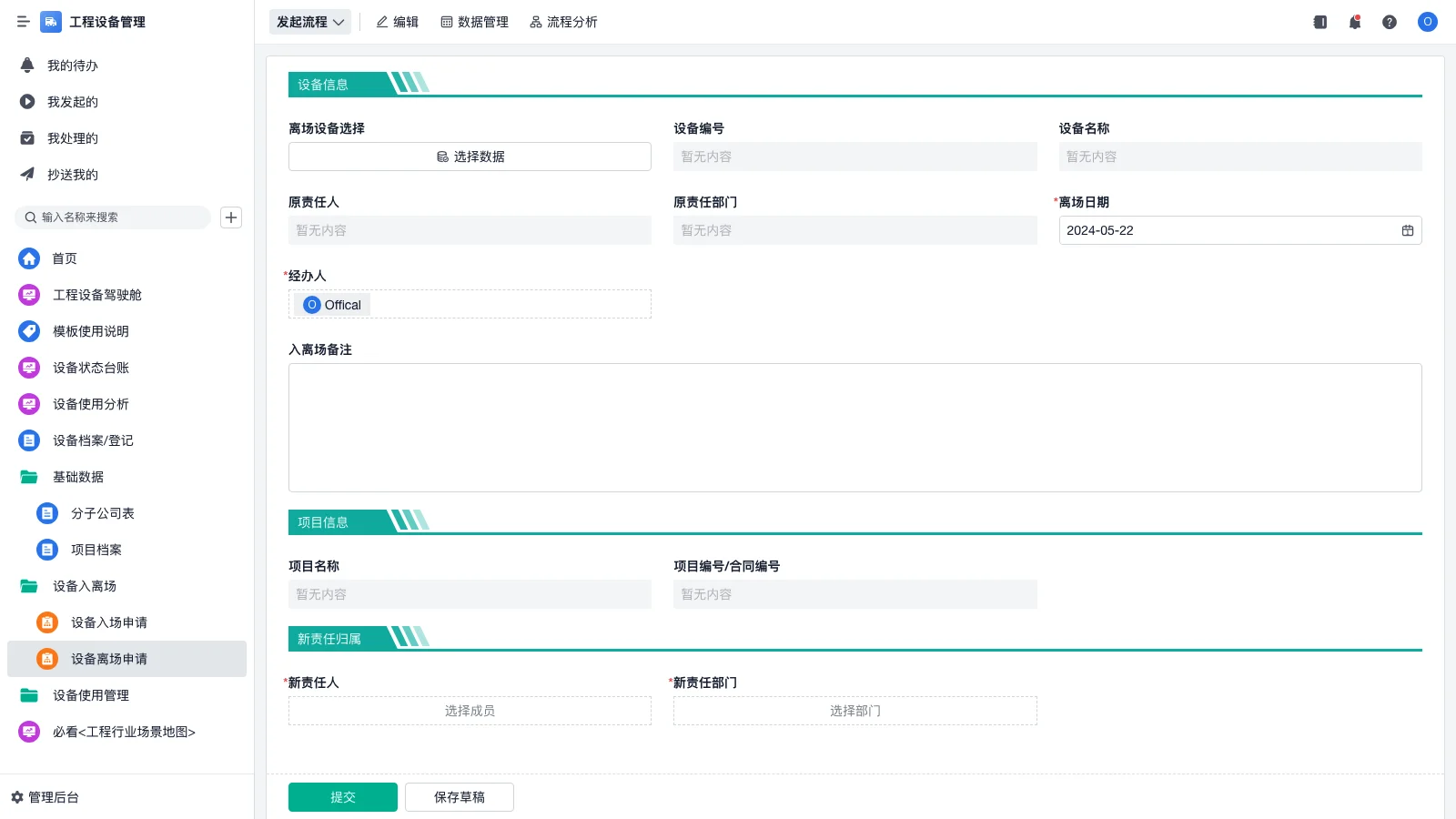Open the 发起流程 dropdown
The height and width of the screenshot is (819, 1456).
pos(310,22)
